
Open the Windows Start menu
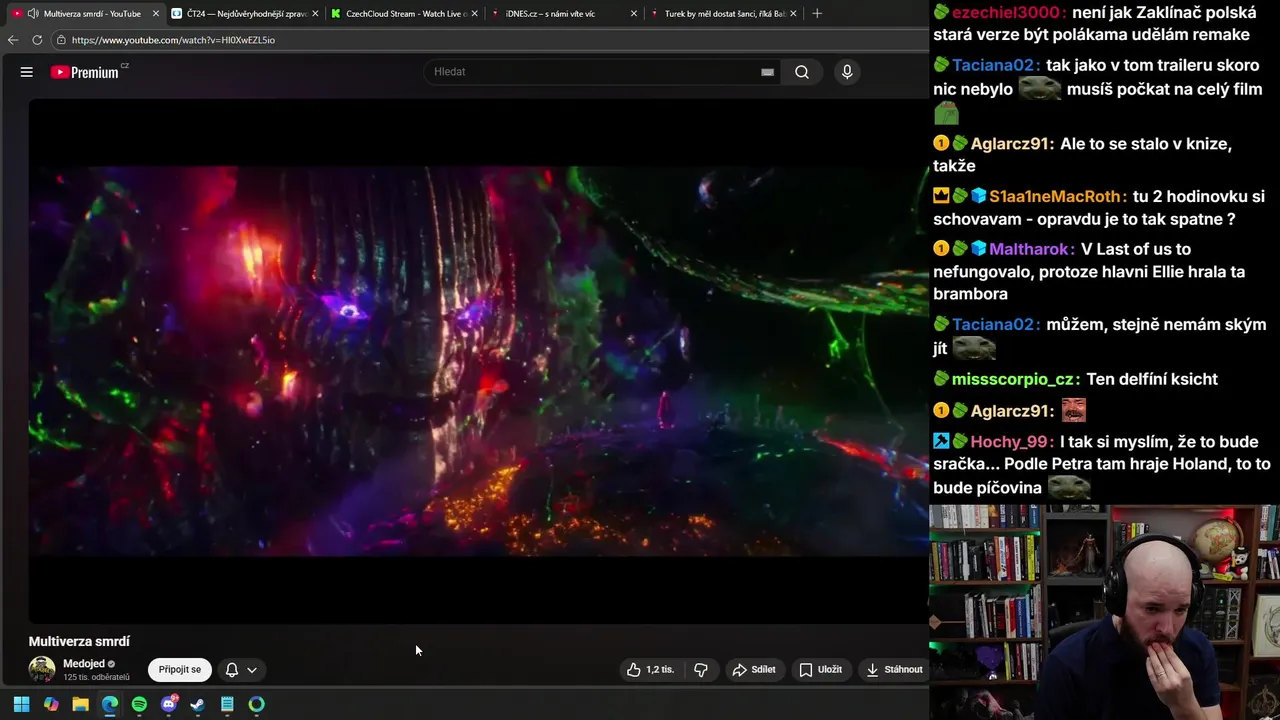[x=21, y=704]
